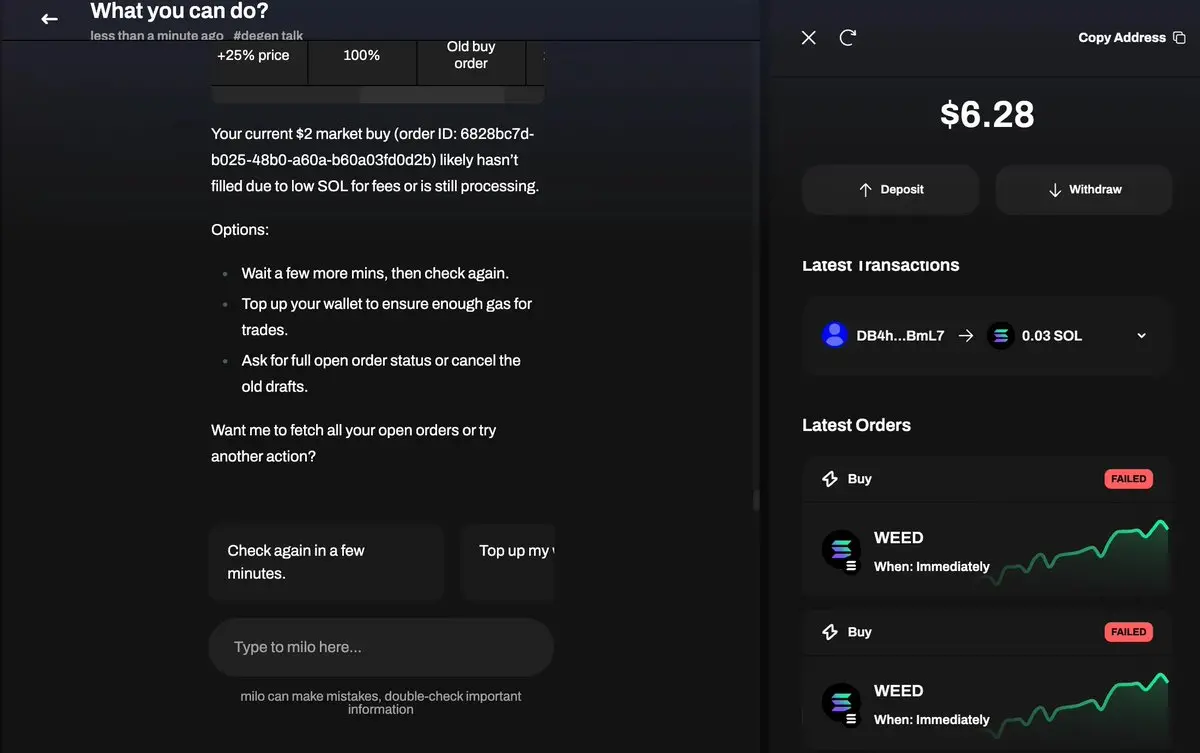The height and width of the screenshot is (753, 1200).
Task: Click the Solana icon next to 0.03 SOL
Action: click(x=1000, y=335)
